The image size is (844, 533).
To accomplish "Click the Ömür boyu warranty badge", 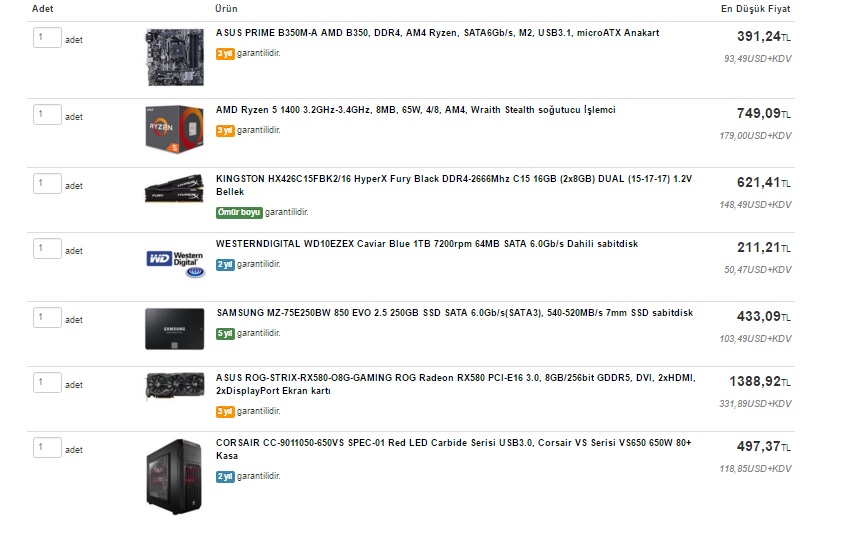I will pos(240,213).
